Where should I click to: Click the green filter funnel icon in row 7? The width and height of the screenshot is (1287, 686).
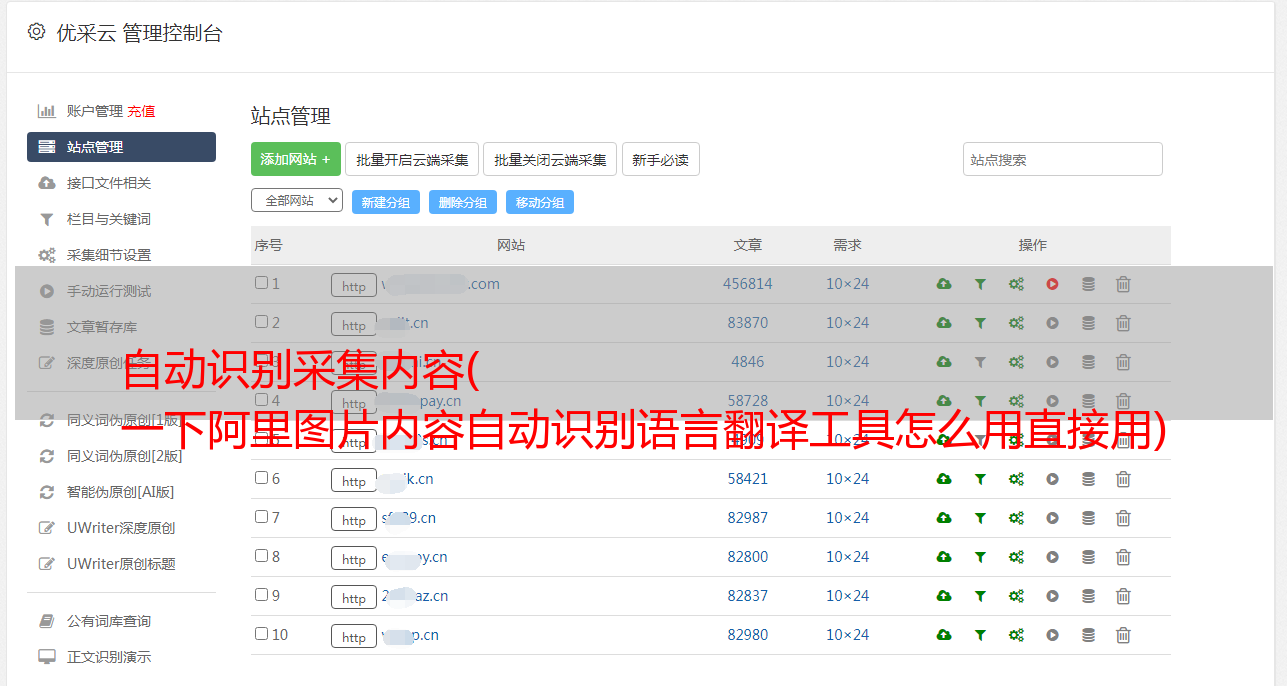[980, 518]
